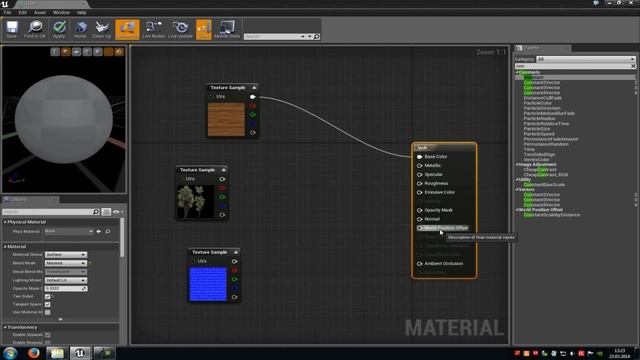Image resolution: width=640 pixels, height=360 pixels.
Task: Open the Phys Material dropdown
Action: [x=69, y=231]
